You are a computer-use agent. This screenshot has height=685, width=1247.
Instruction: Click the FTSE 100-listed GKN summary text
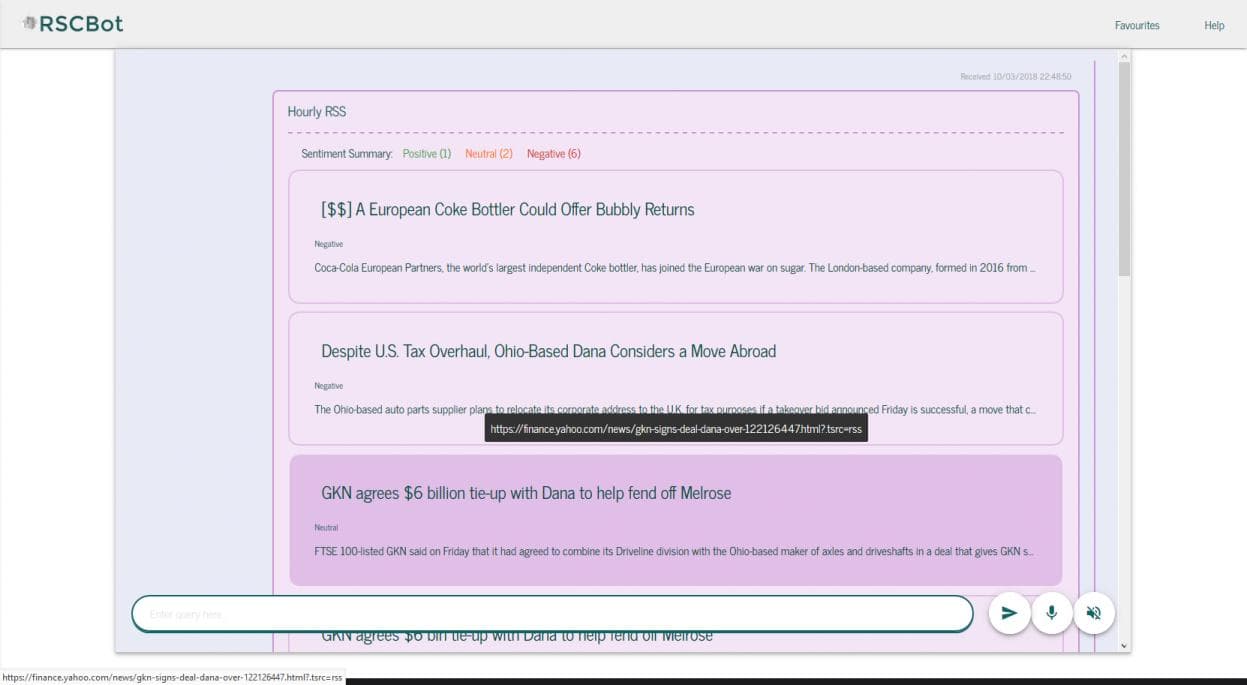click(674, 552)
